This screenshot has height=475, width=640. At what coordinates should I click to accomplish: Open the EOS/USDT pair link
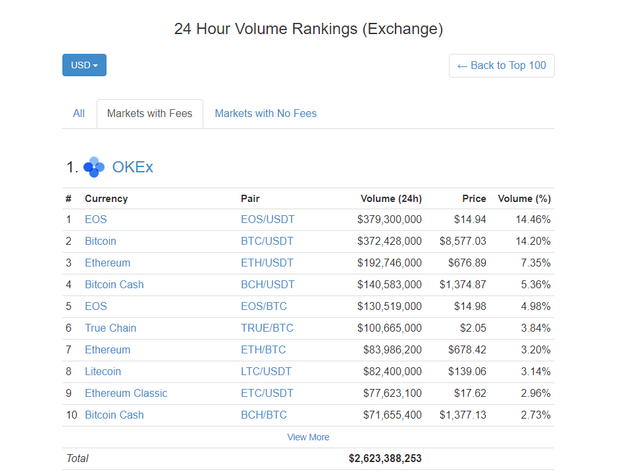(268, 220)
